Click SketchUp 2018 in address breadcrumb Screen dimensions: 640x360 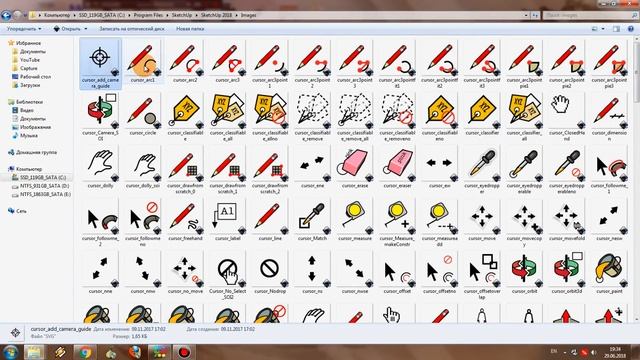pos(216,15)
